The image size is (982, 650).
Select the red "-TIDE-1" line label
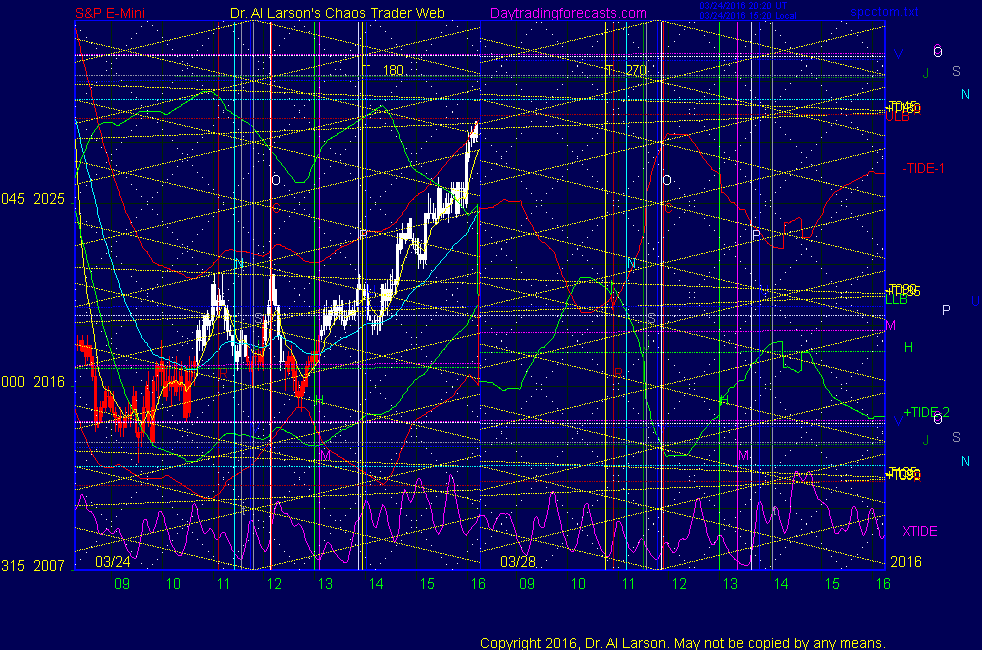click(x=923, y=168)
